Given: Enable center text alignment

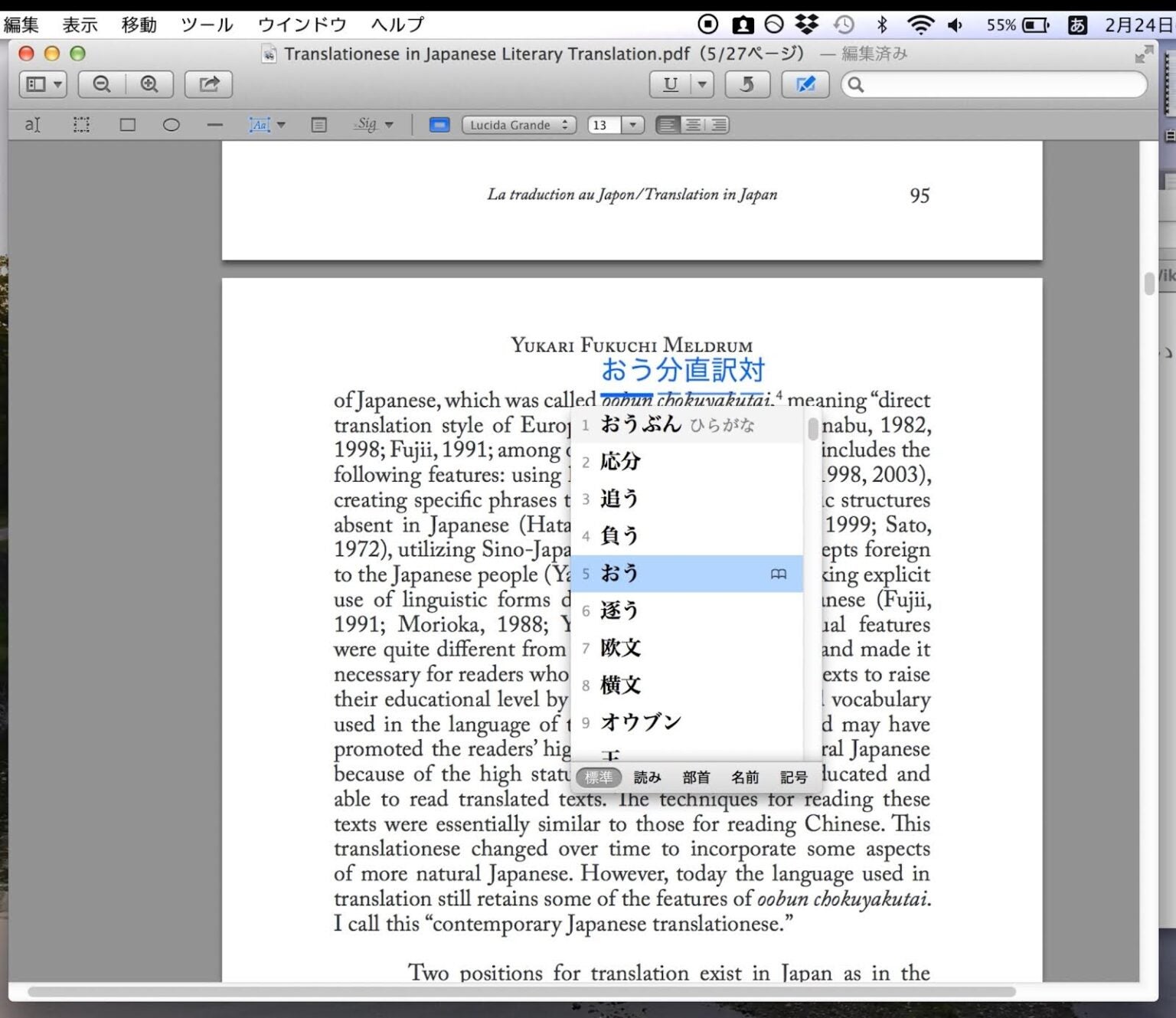Looking at the screenshot, I should pos(693,124).
